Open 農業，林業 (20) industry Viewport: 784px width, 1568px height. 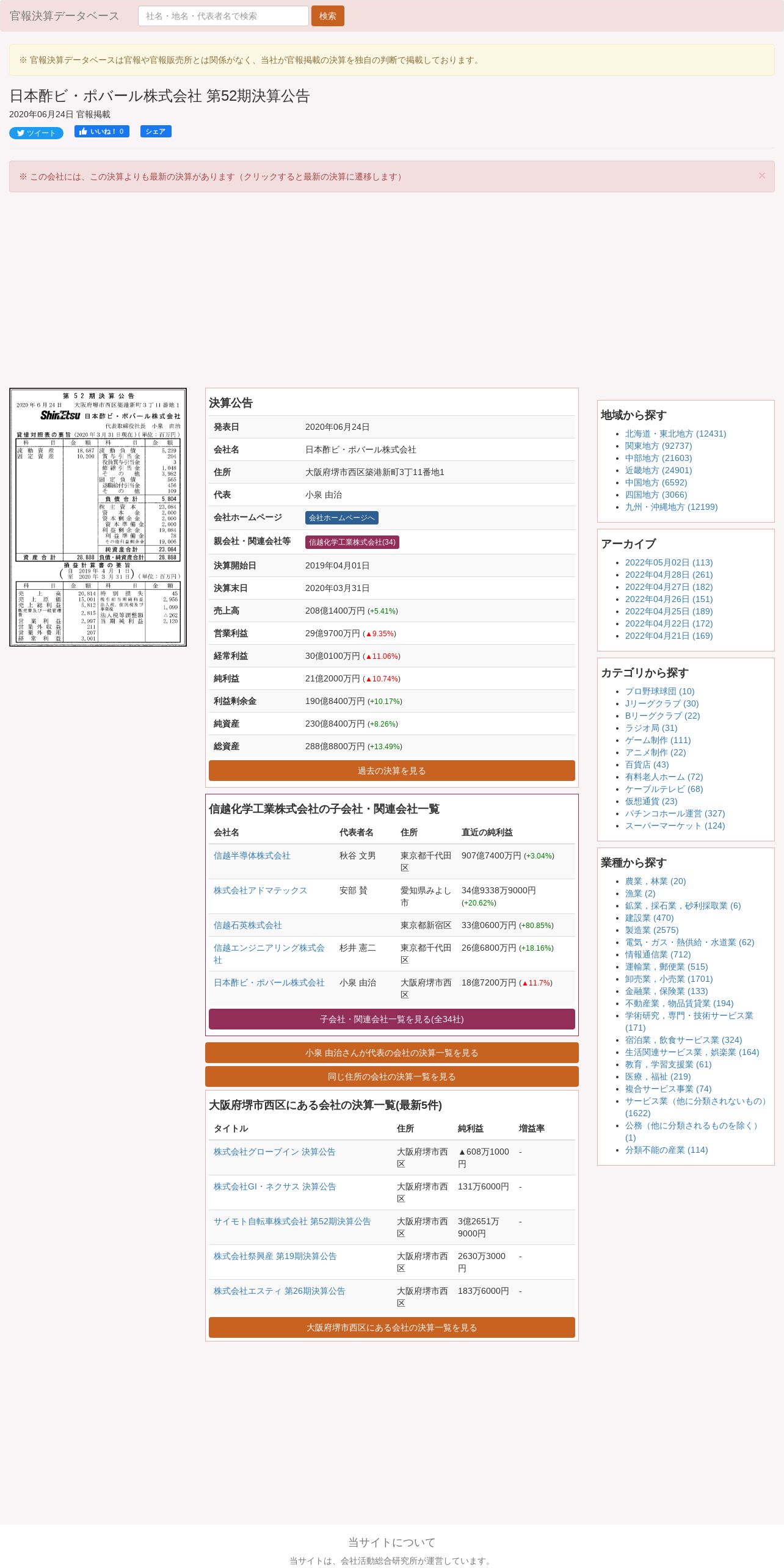click(655, 881)
